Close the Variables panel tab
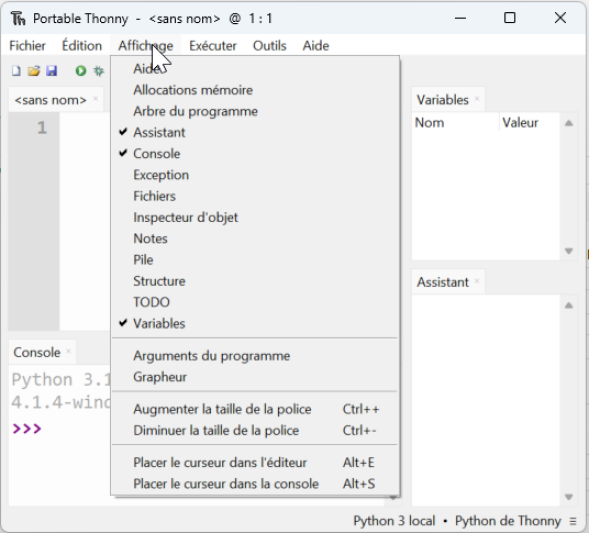The image size is (589, 533). [x=477, y=99]
